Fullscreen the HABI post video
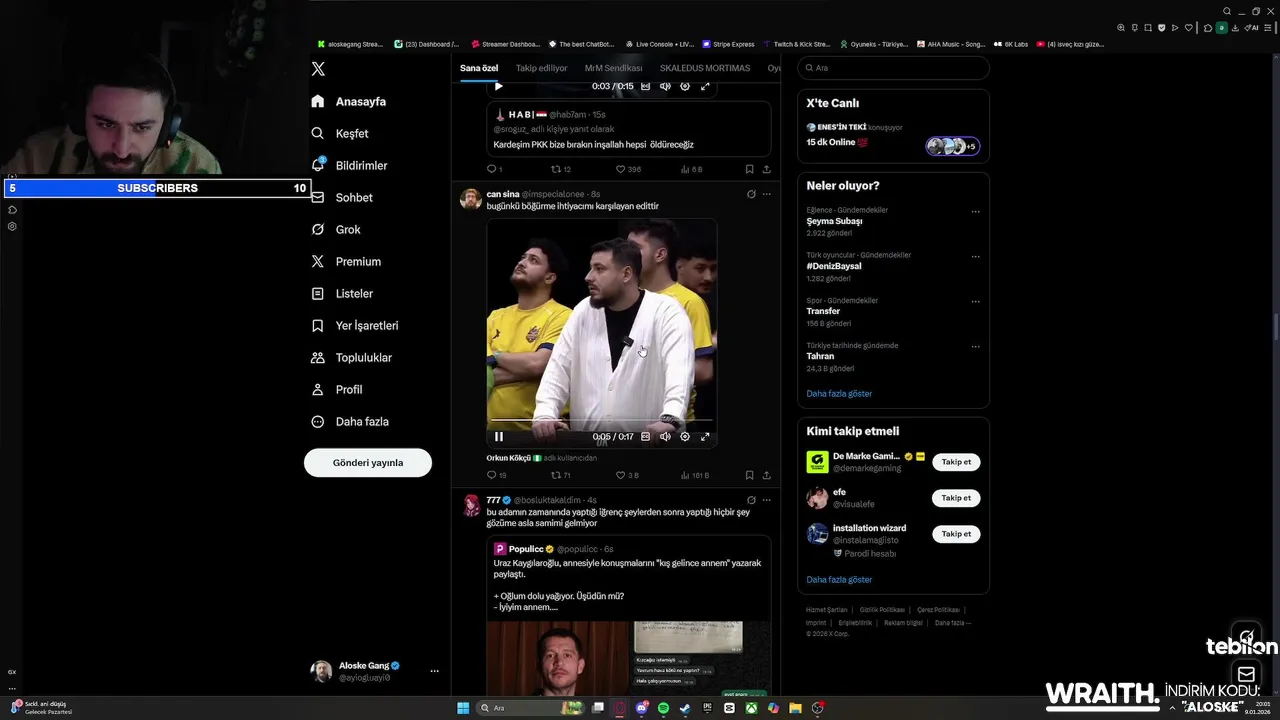Image resolution: width=1280 pixels, height=720 pixels. coord(705,86)
